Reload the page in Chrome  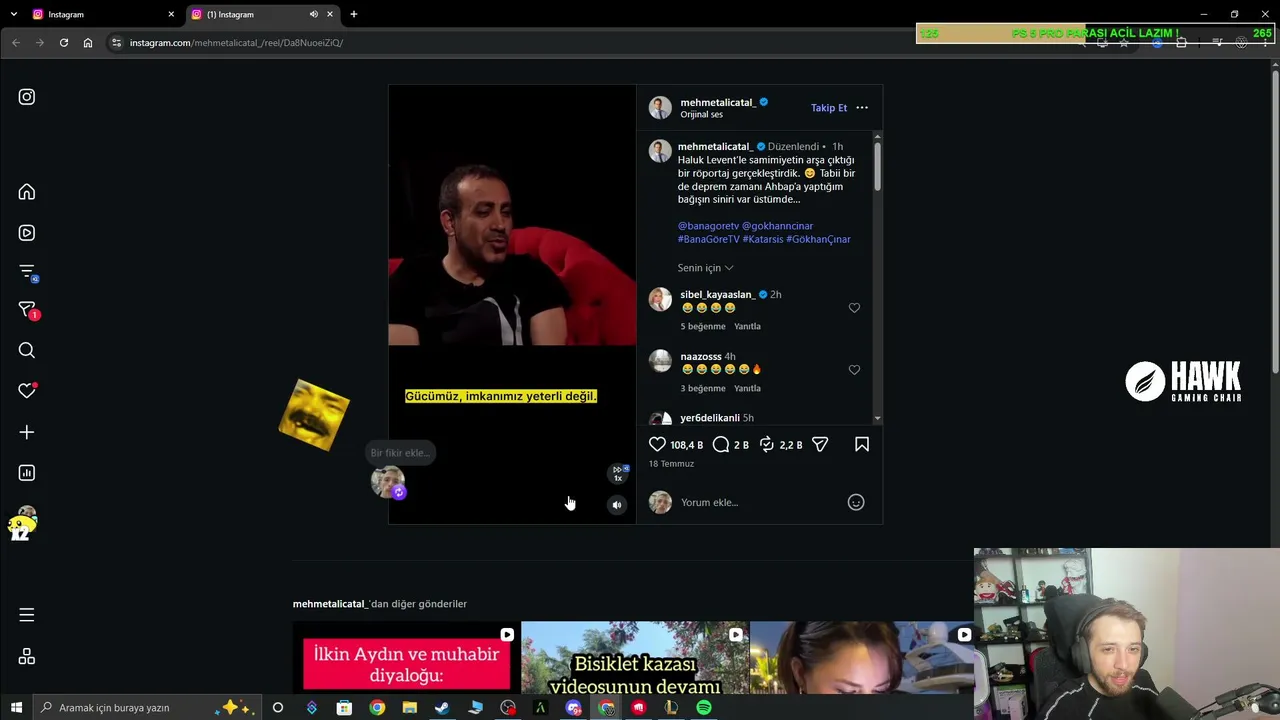[64, 43]
